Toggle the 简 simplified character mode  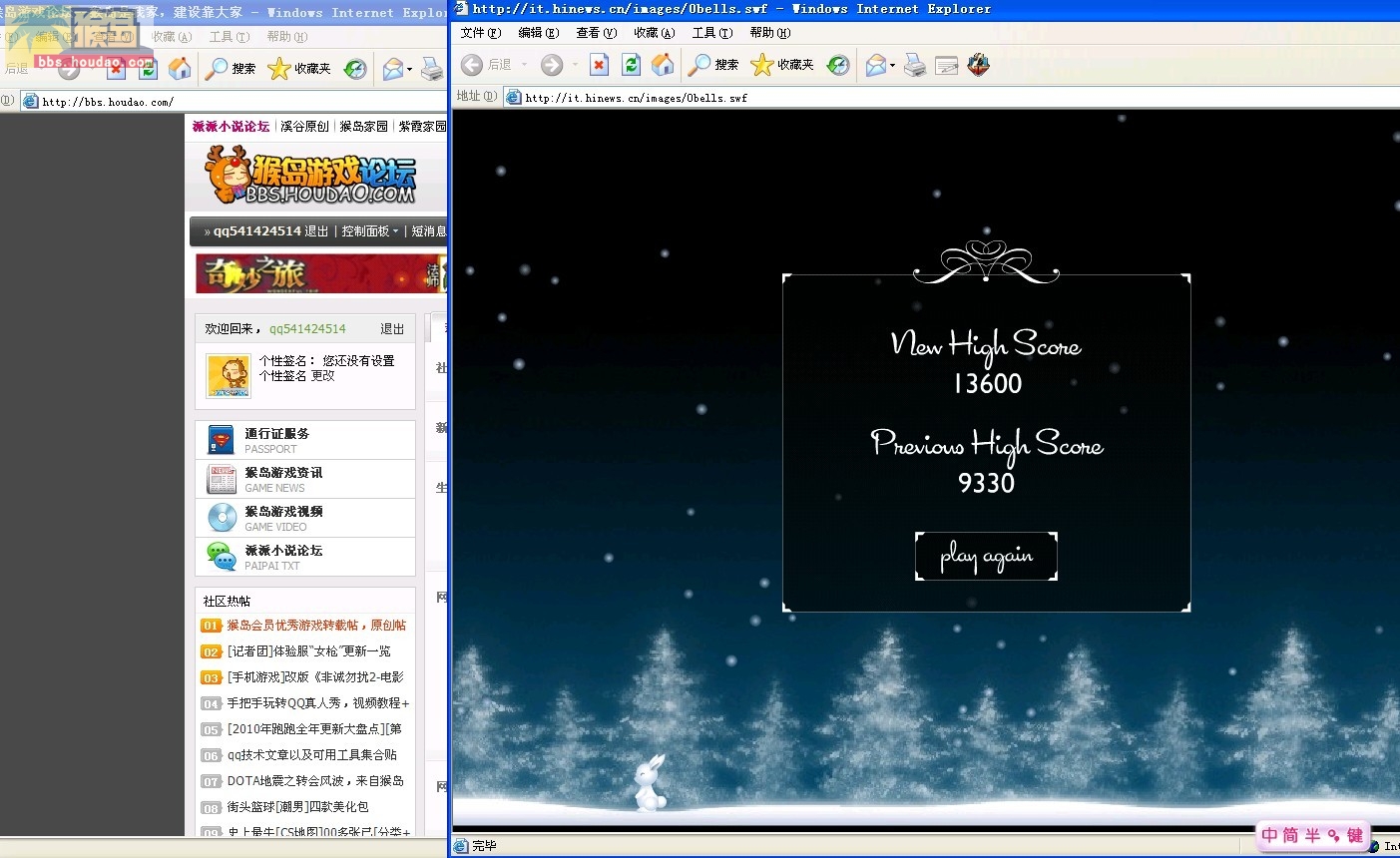pos(1291,835)
